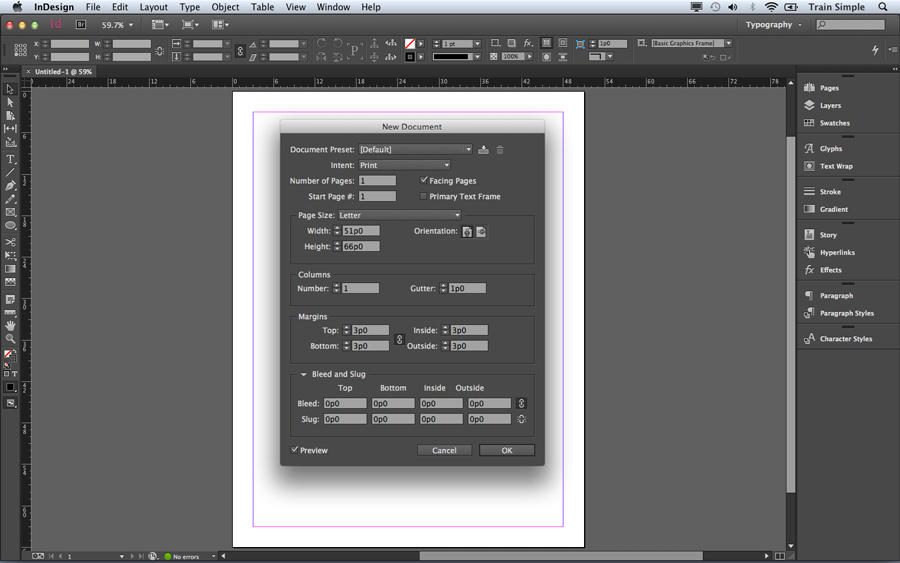Open the Intent dropdown

(x=404, y=165)
